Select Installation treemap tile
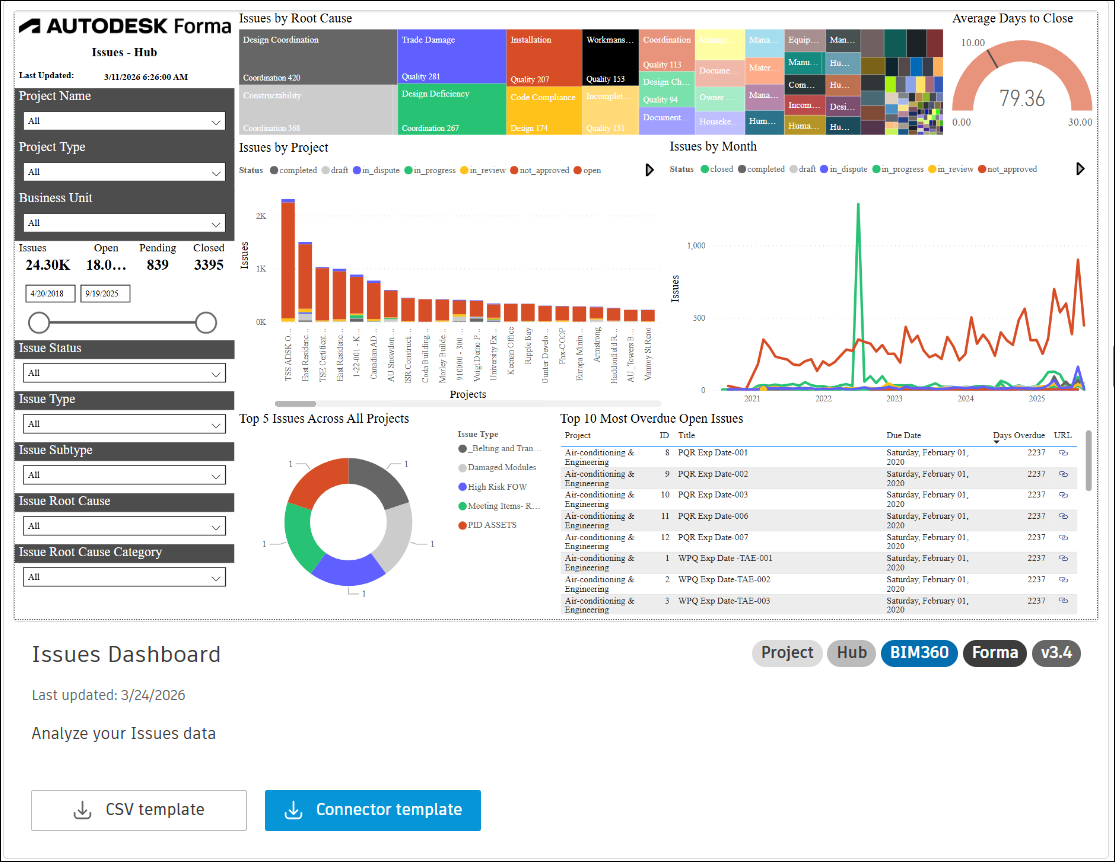The width and height of the screenshot is (1115, 862). (544, 58)
